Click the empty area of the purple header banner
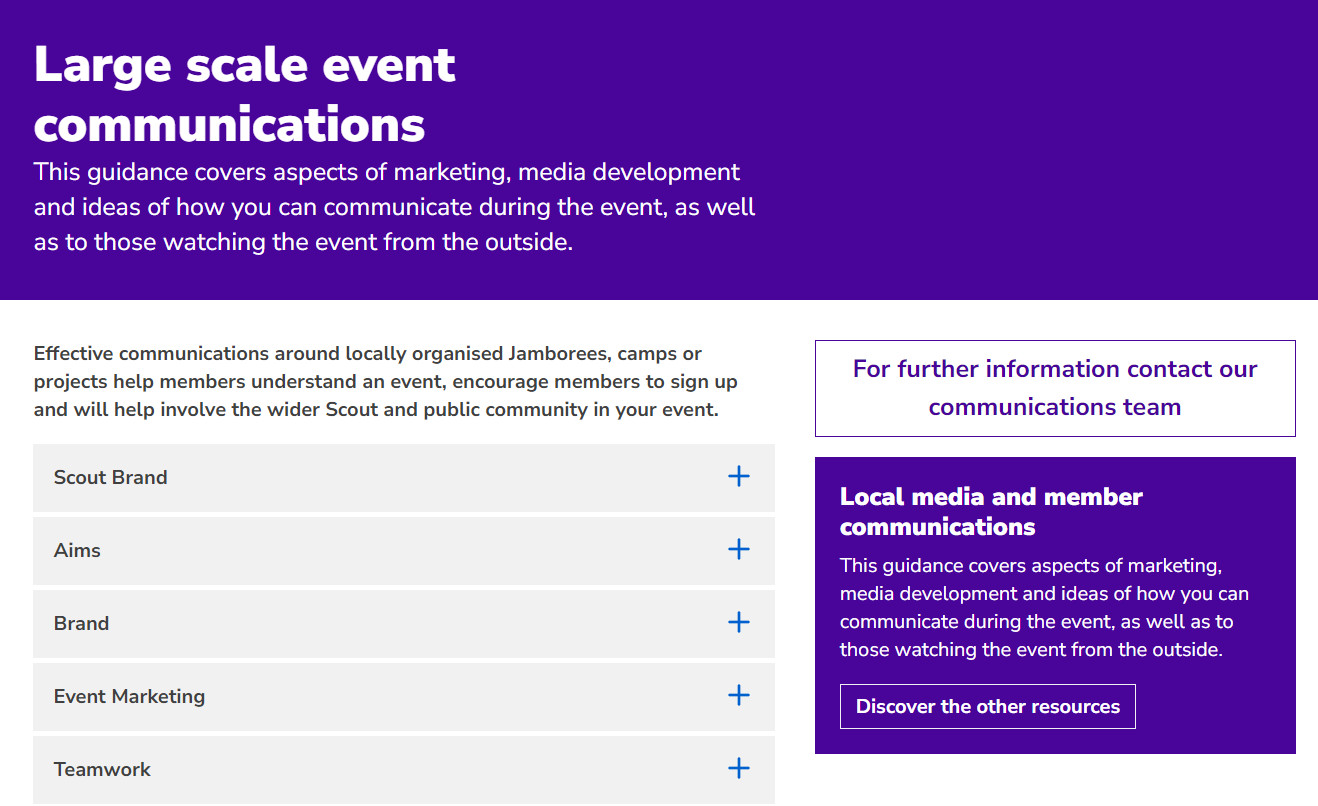Image resolution: width=1318 pixels, height=806 pixels. click(1040, 150)
